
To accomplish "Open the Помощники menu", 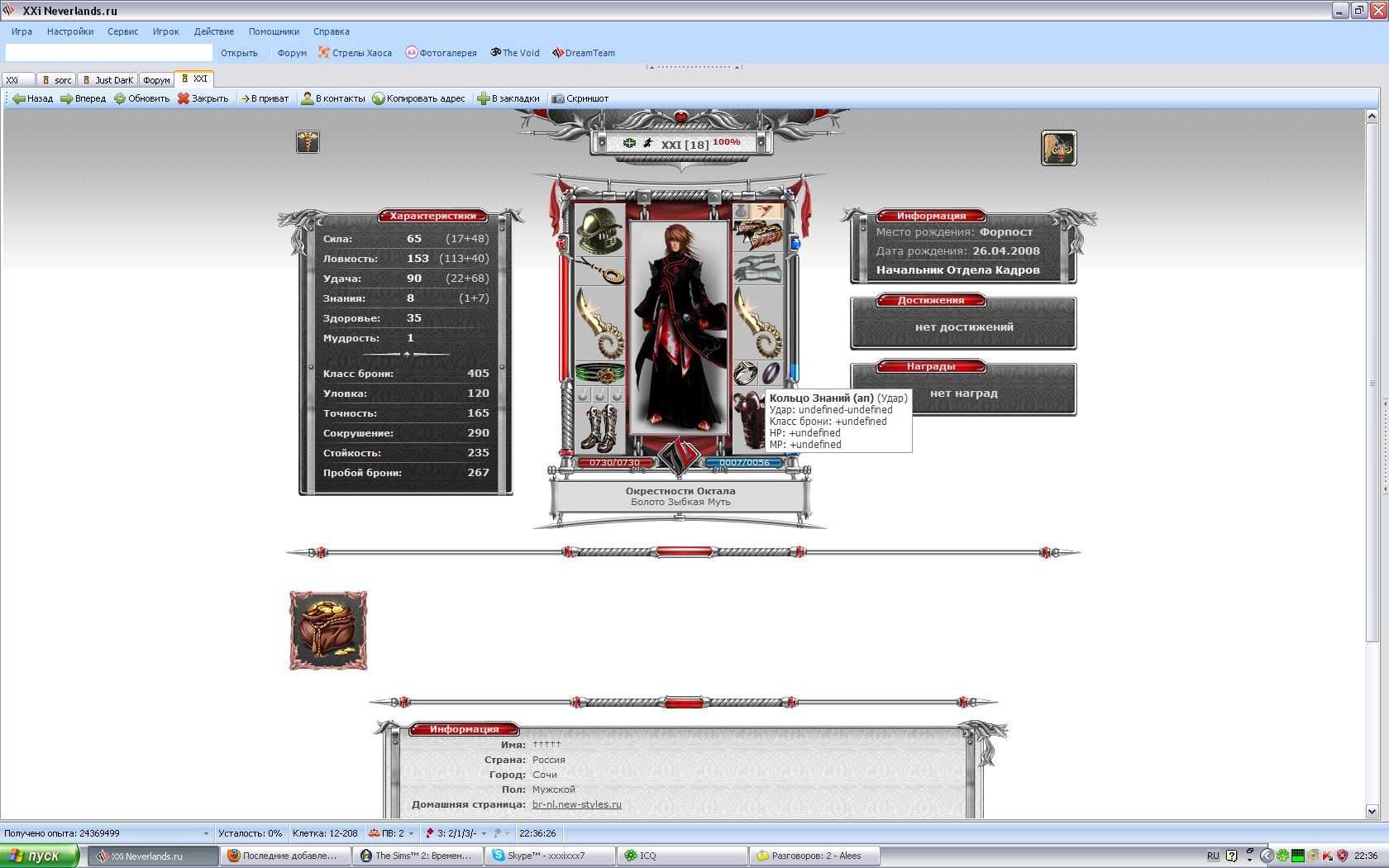I will (x=273, y=31).
